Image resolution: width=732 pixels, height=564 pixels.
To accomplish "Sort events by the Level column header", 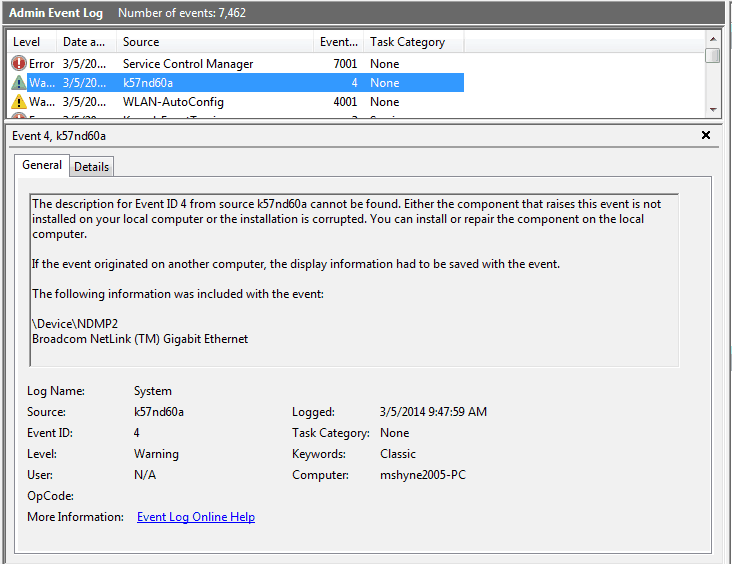I will tap(32, 42).
